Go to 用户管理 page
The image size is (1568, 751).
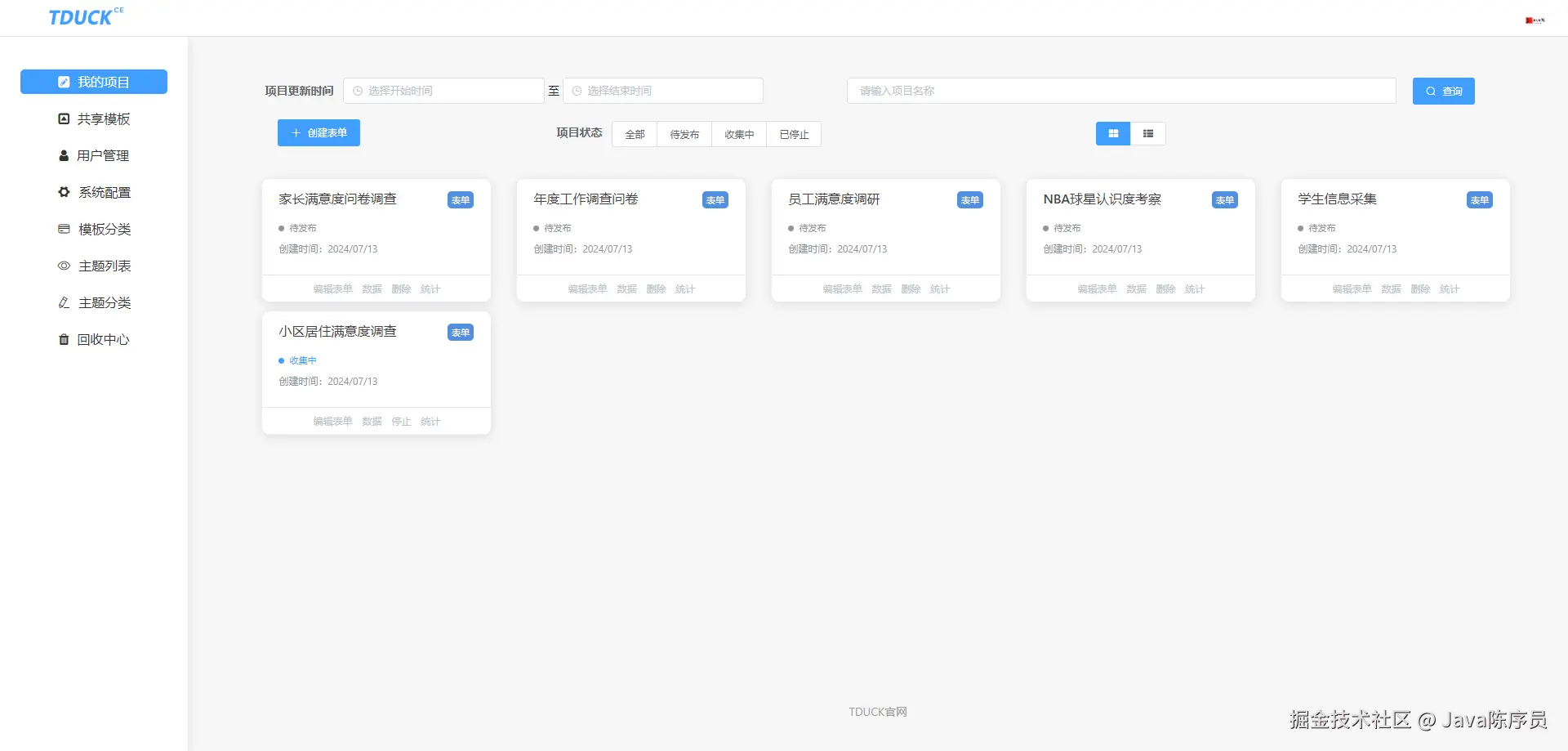click(x=94, y=155)
